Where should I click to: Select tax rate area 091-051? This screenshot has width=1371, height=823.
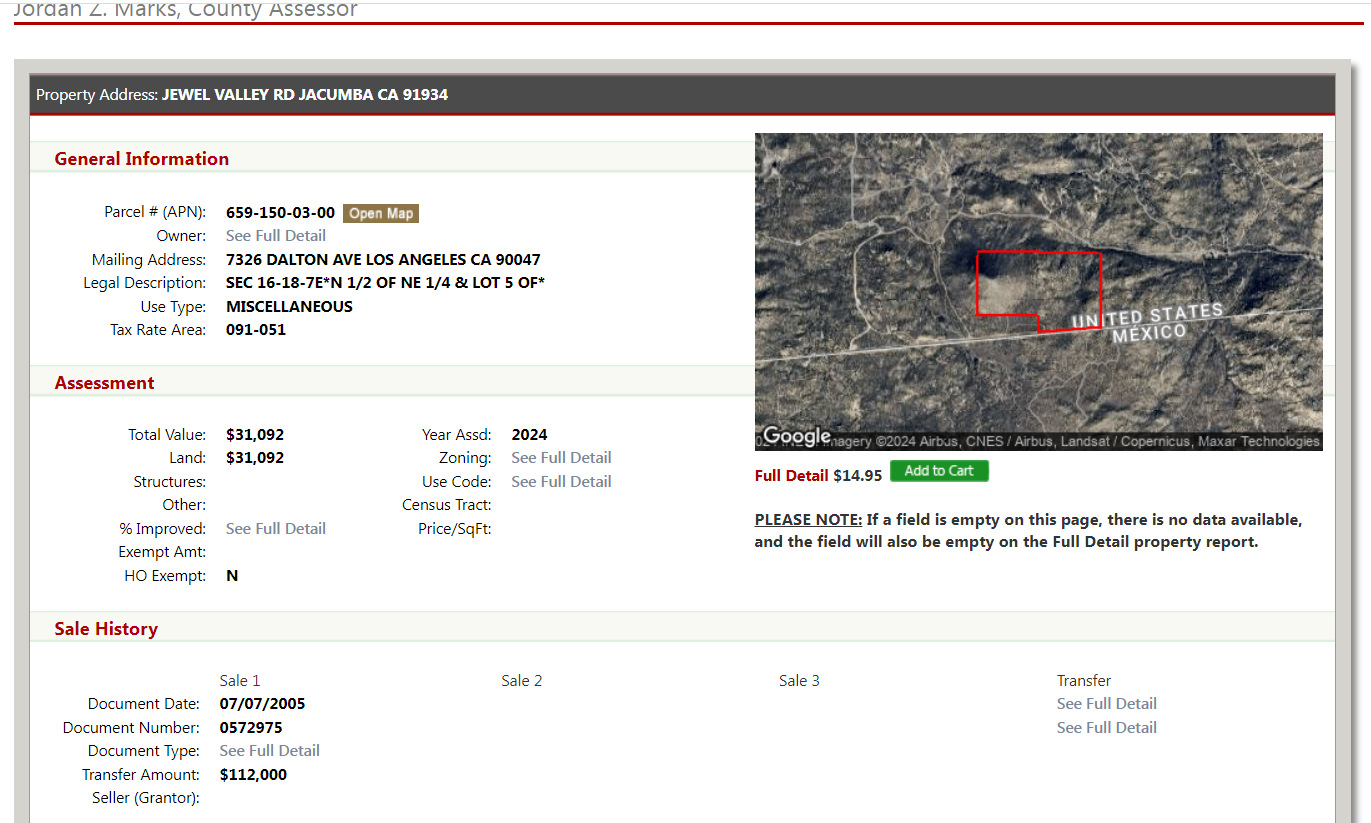(x=256, y=330)
